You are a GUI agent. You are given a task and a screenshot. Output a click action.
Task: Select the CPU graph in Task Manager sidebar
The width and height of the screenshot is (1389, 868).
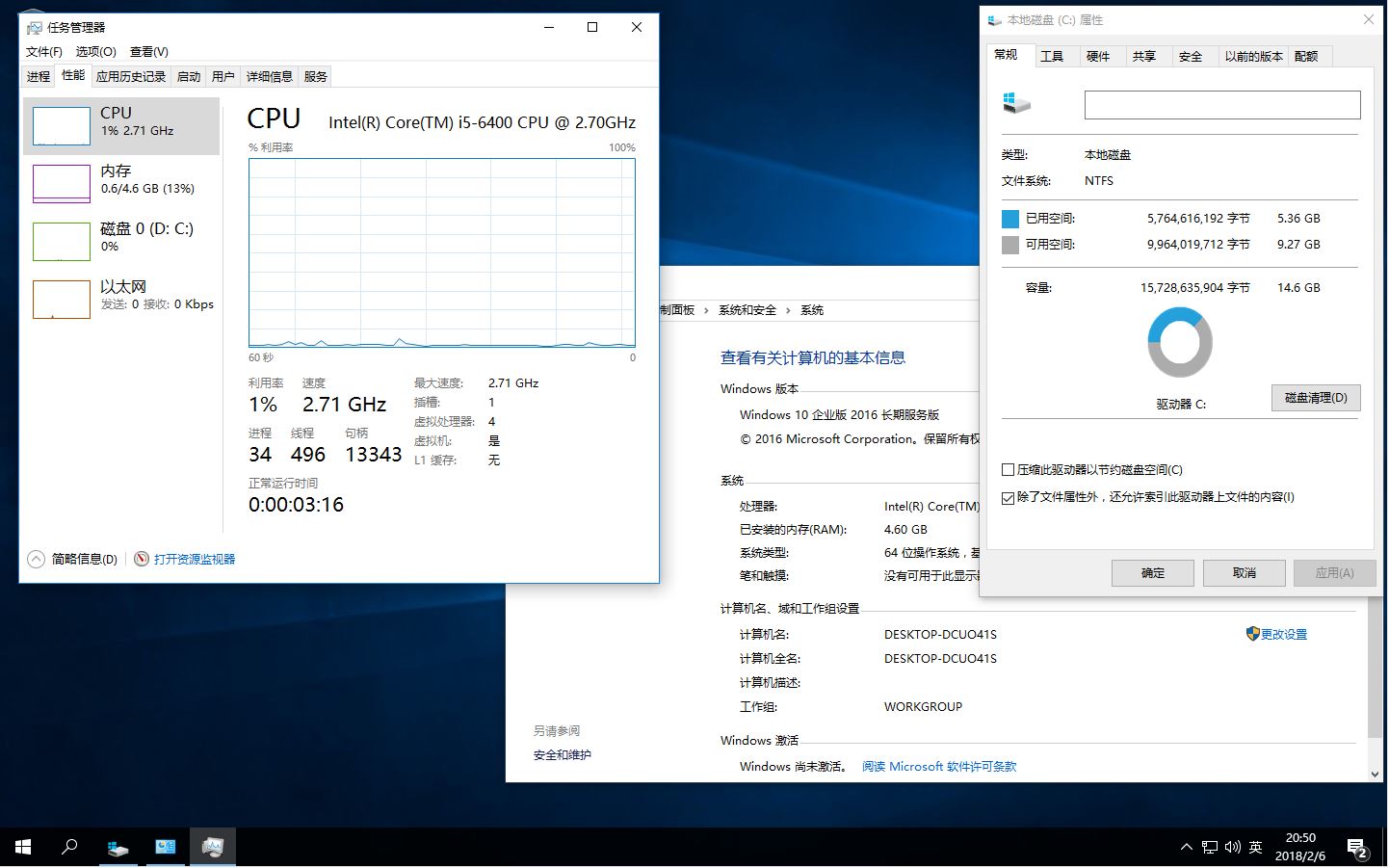[x=120, y=125]
